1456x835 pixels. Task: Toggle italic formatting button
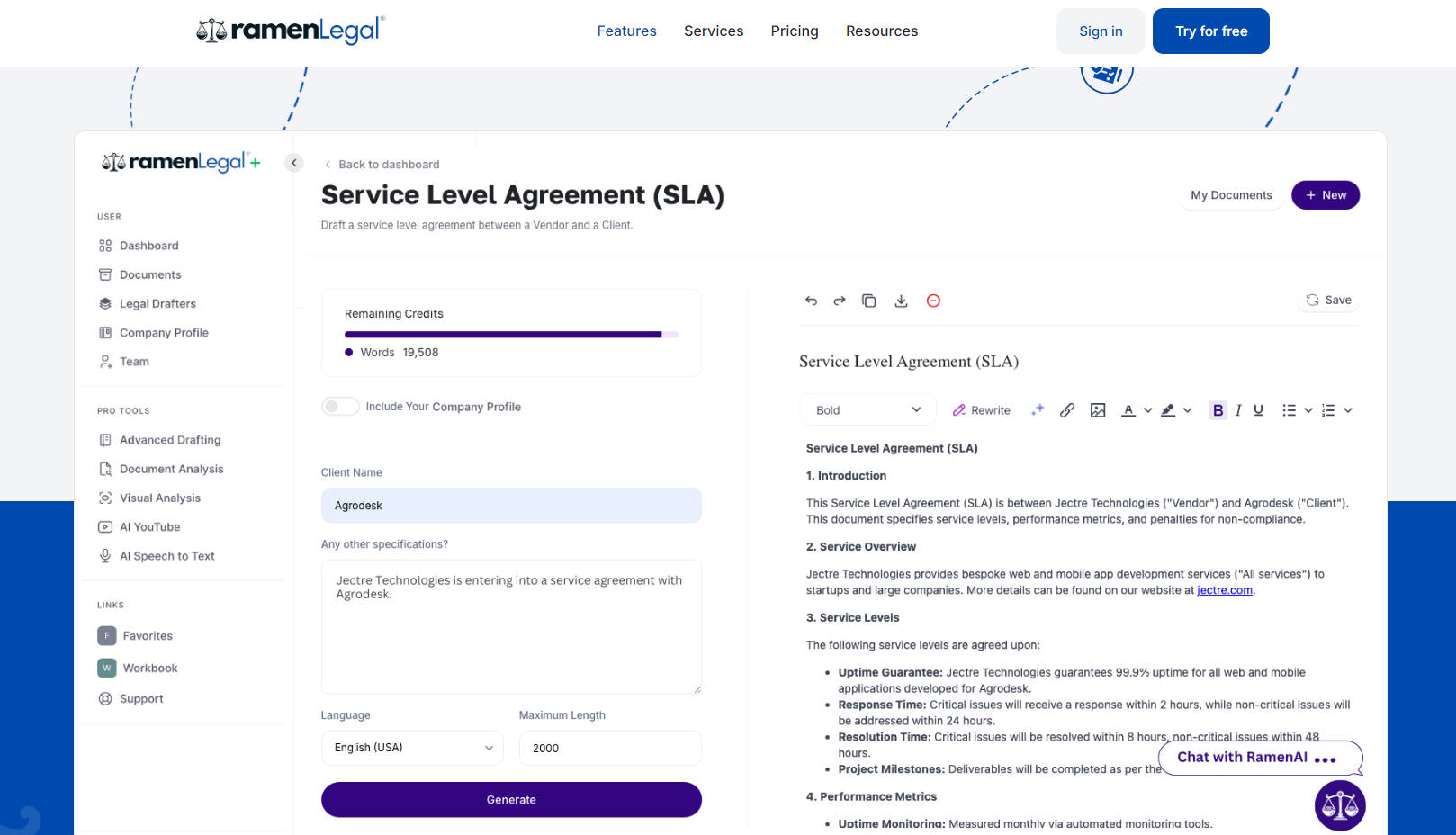(1238, 410)
